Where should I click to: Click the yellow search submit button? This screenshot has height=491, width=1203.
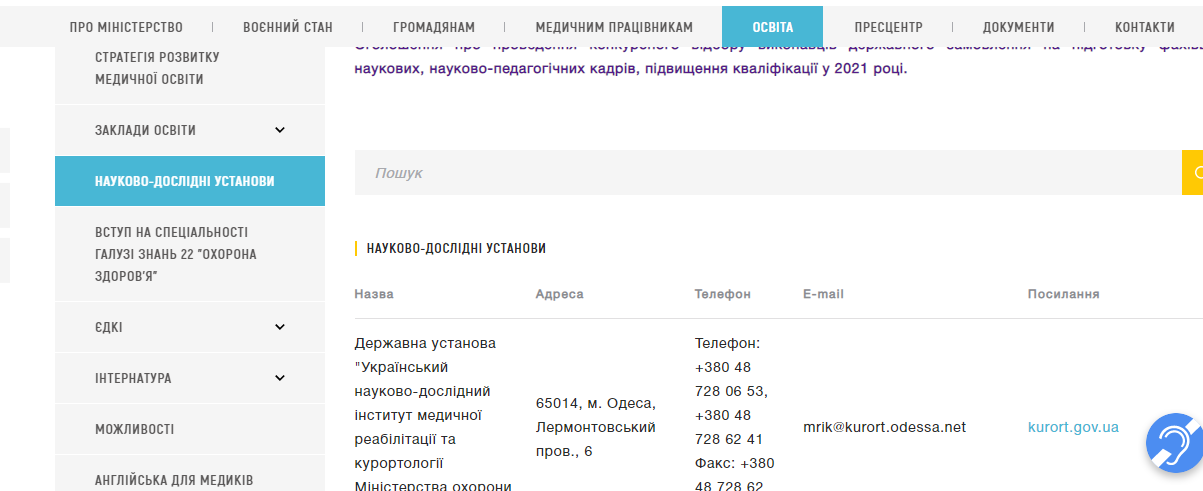1192,173
